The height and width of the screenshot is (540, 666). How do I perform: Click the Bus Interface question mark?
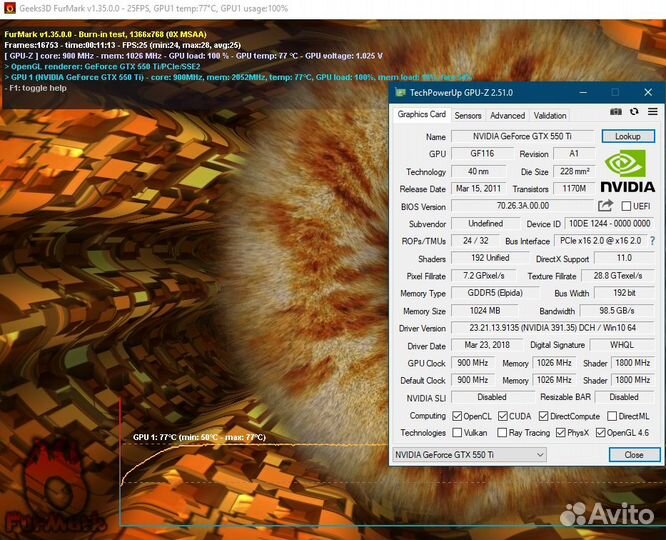tap(652, 241)
